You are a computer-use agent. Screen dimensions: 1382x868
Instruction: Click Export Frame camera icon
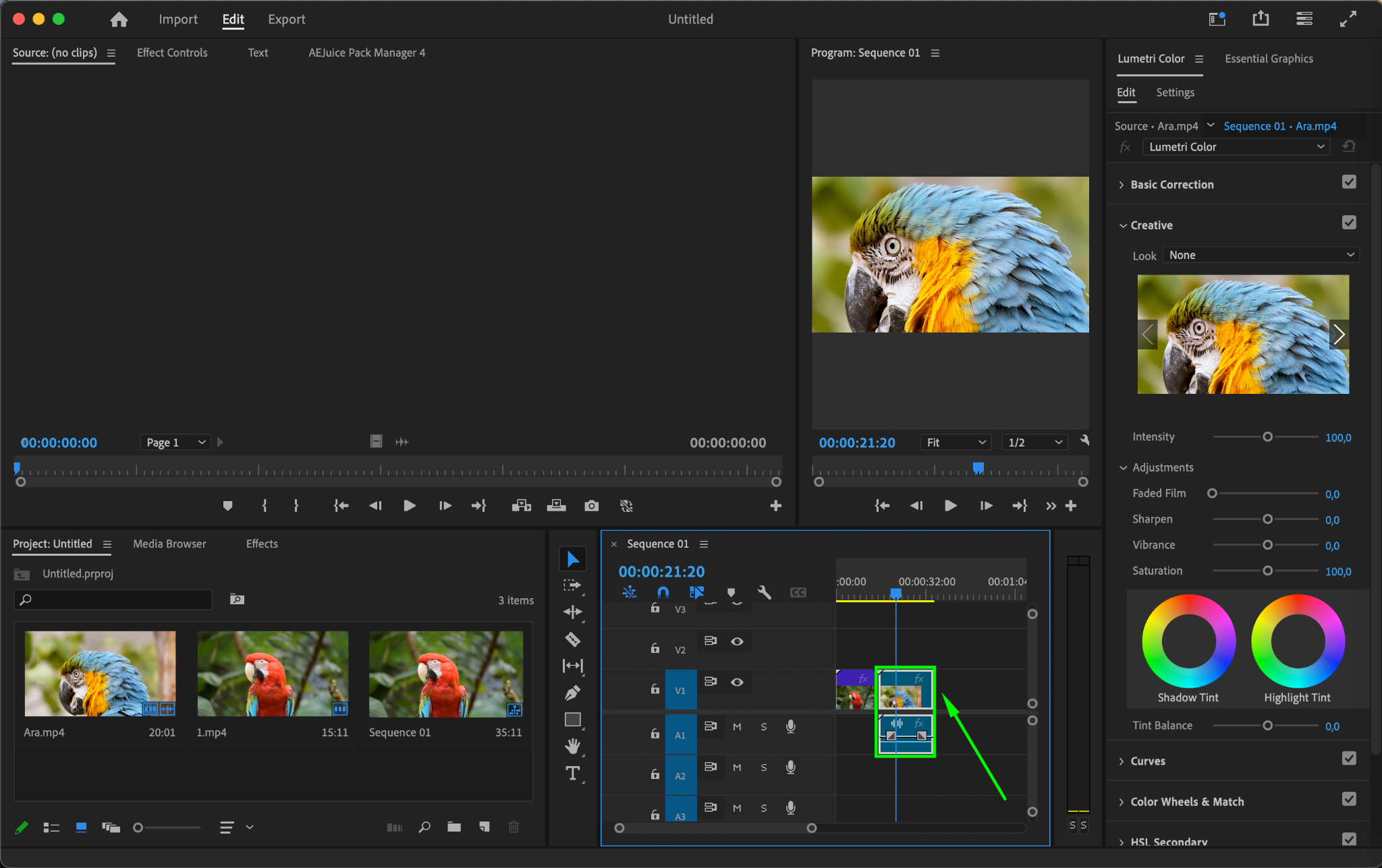[x=591, y=506]
